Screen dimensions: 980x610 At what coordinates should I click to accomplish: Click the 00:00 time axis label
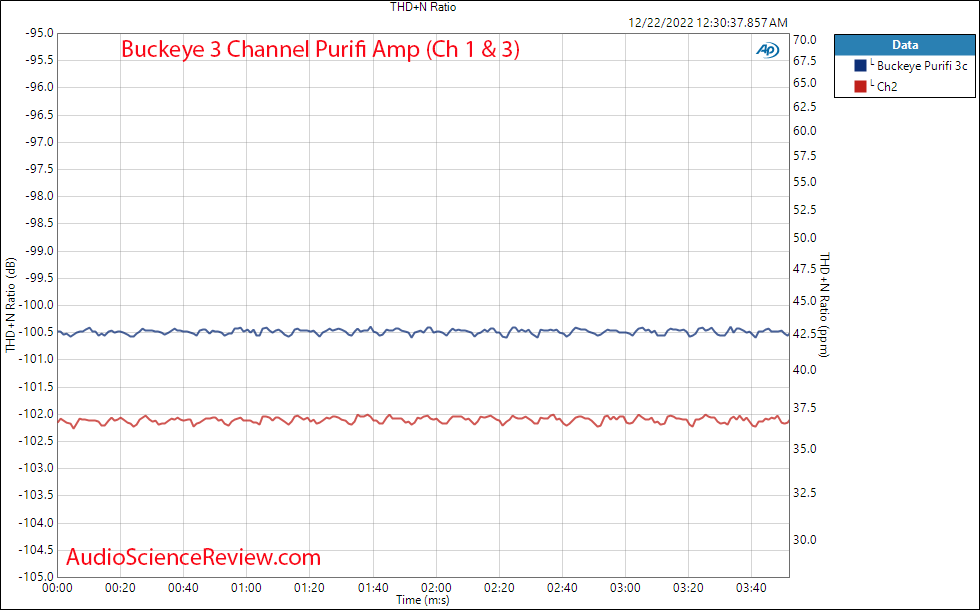pyautogui.click(x=58, y=588)
